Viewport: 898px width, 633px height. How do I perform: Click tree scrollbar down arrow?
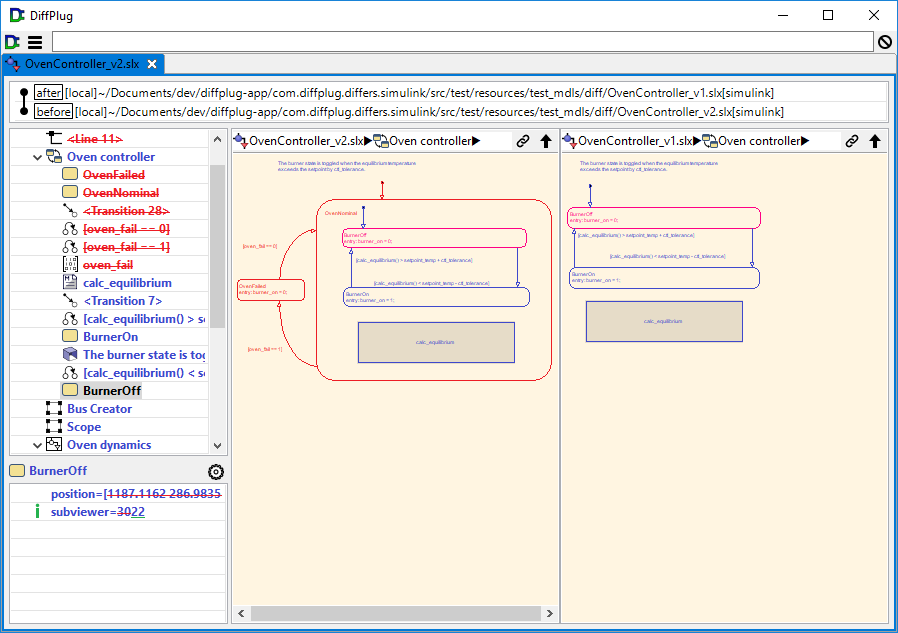tap(217, 445)
